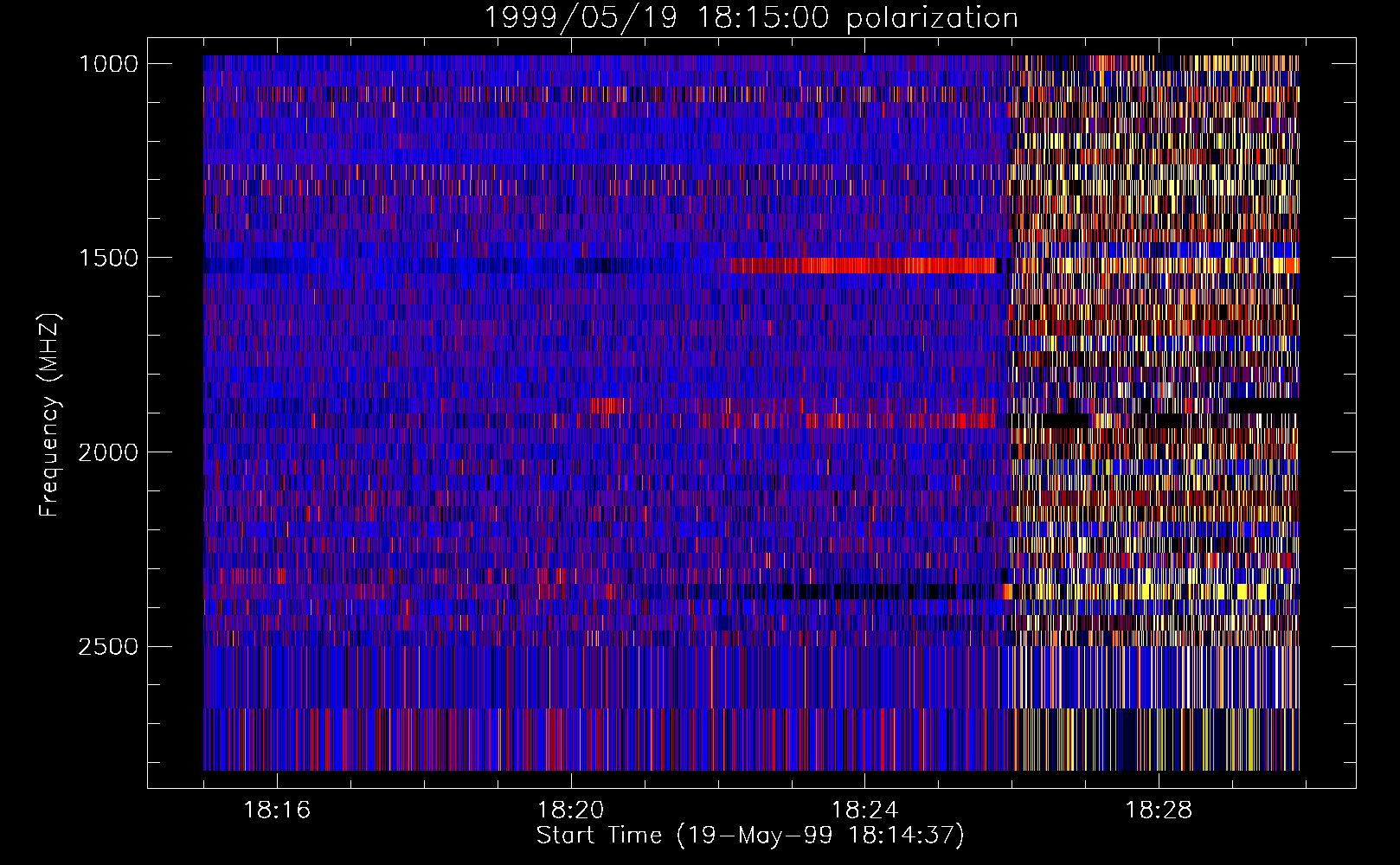The height and width of the screenshot is (865, 1400).
Task: Select the 2500 frequency axis label
Action: tap(108, 646)
